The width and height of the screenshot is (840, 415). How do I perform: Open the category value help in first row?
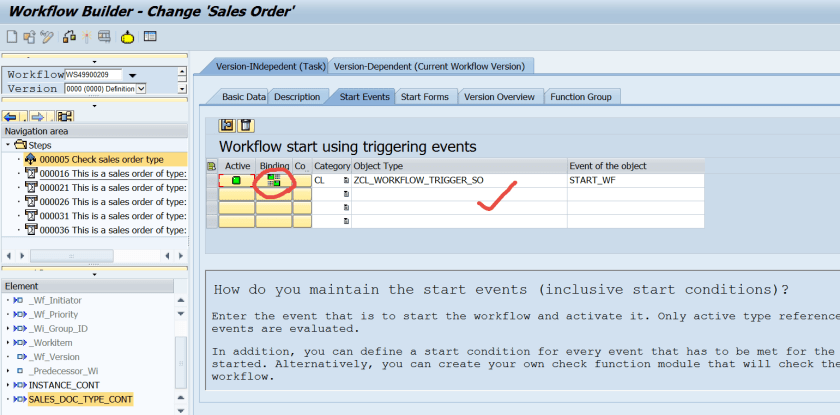346,180
